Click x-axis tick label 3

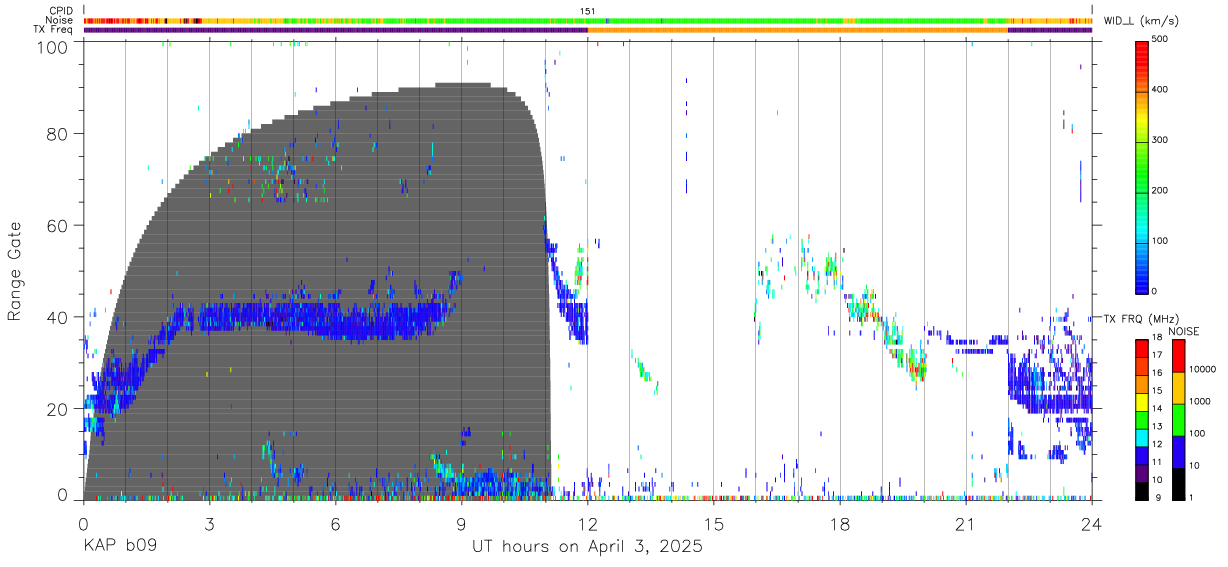click(210, 524)
